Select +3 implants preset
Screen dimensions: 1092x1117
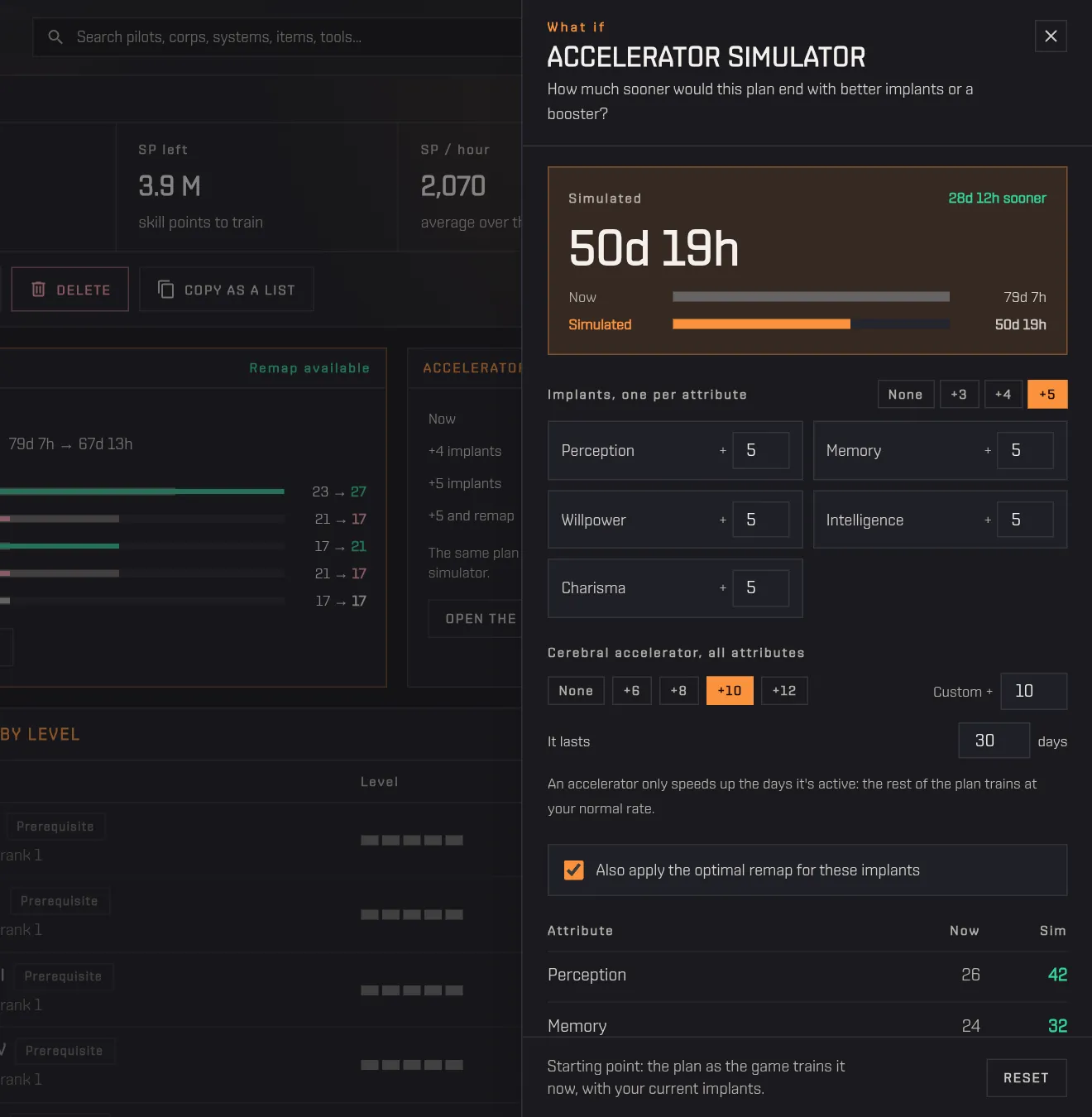(x=960, y=395)
